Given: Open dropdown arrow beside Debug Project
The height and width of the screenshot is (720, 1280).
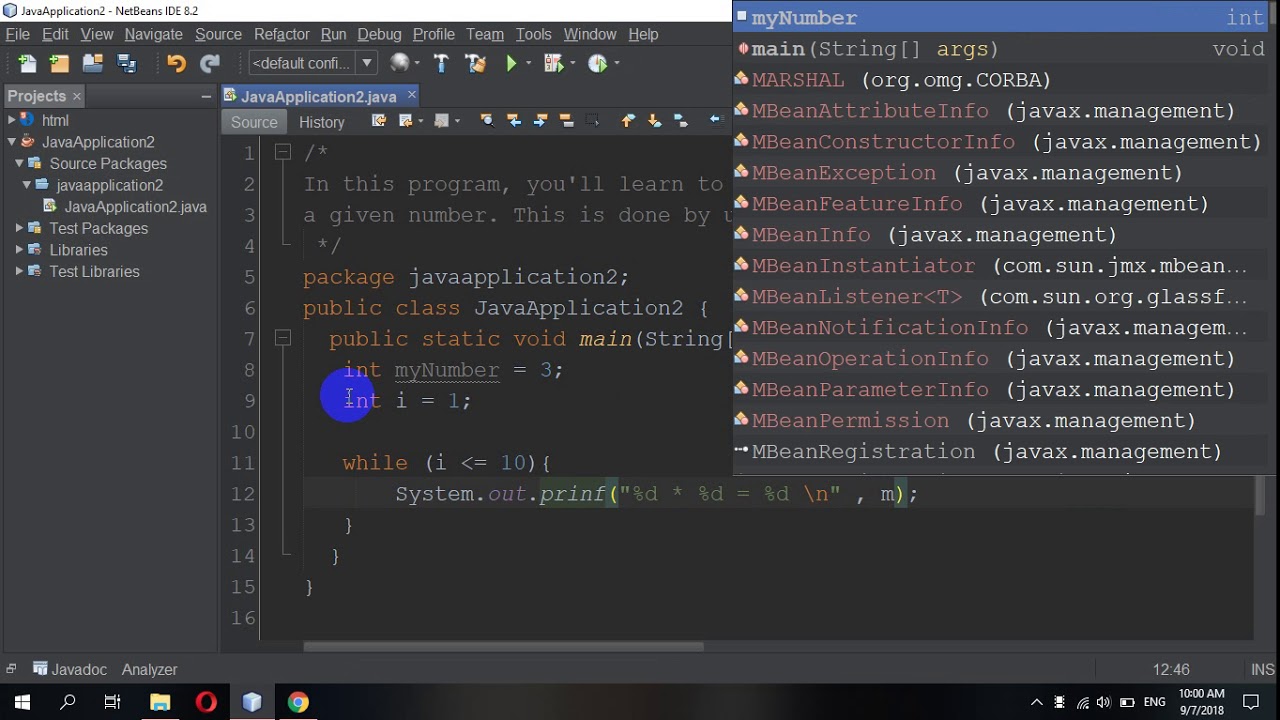Looking at the screenshot, I should click(x=571, y=63).
